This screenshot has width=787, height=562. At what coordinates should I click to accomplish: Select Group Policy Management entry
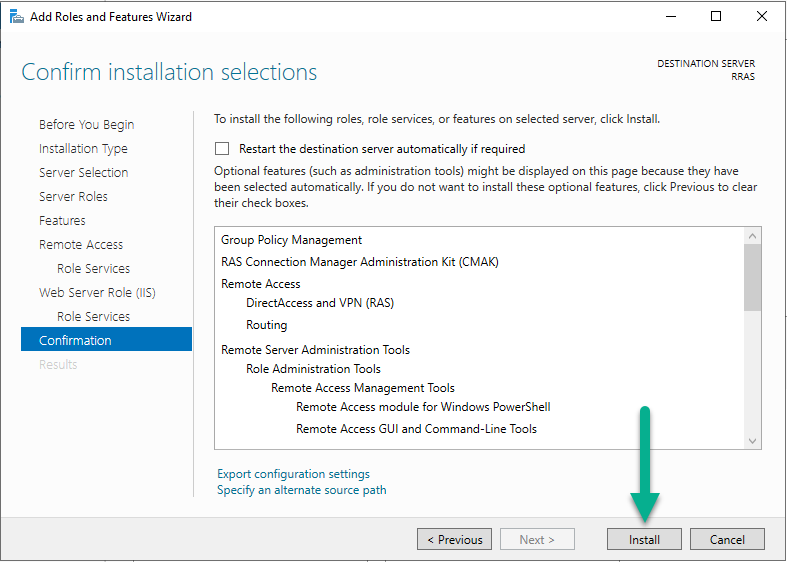pyautogui.click(x=291, y=240)
